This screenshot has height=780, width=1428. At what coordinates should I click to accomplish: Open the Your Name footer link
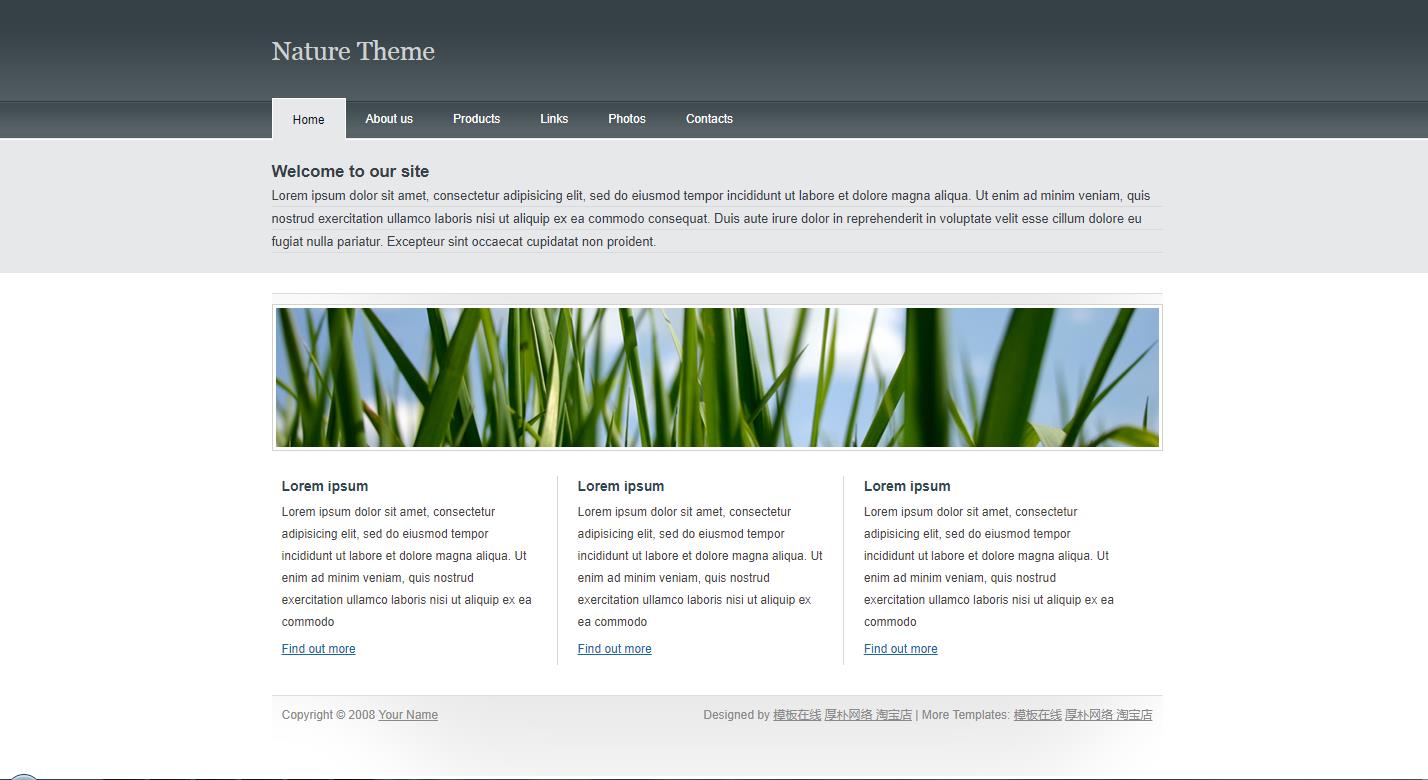tap(408, 715)
